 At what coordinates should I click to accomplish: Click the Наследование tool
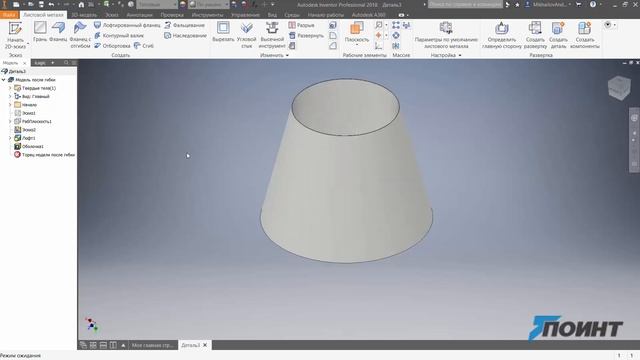tap(185, 36)
